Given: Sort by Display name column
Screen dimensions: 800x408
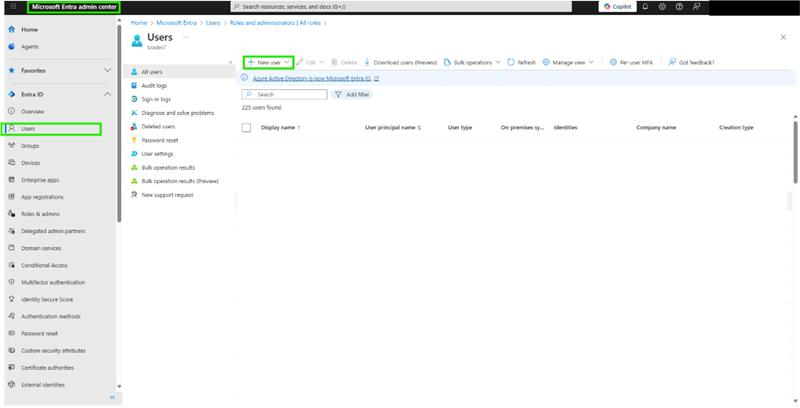Looking at the screenshot, I should pos(281,128).
